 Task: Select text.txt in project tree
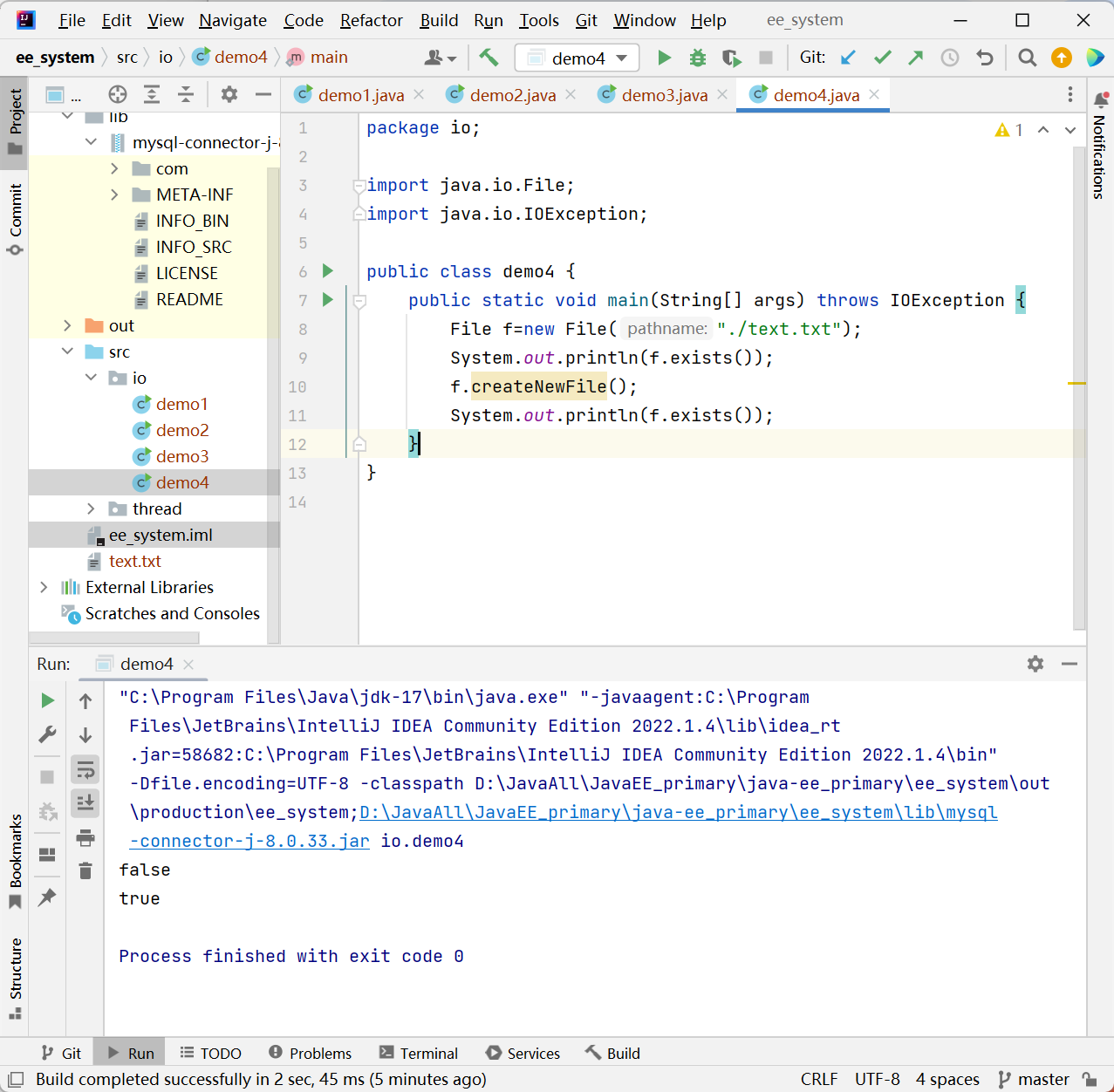[135, 561]
